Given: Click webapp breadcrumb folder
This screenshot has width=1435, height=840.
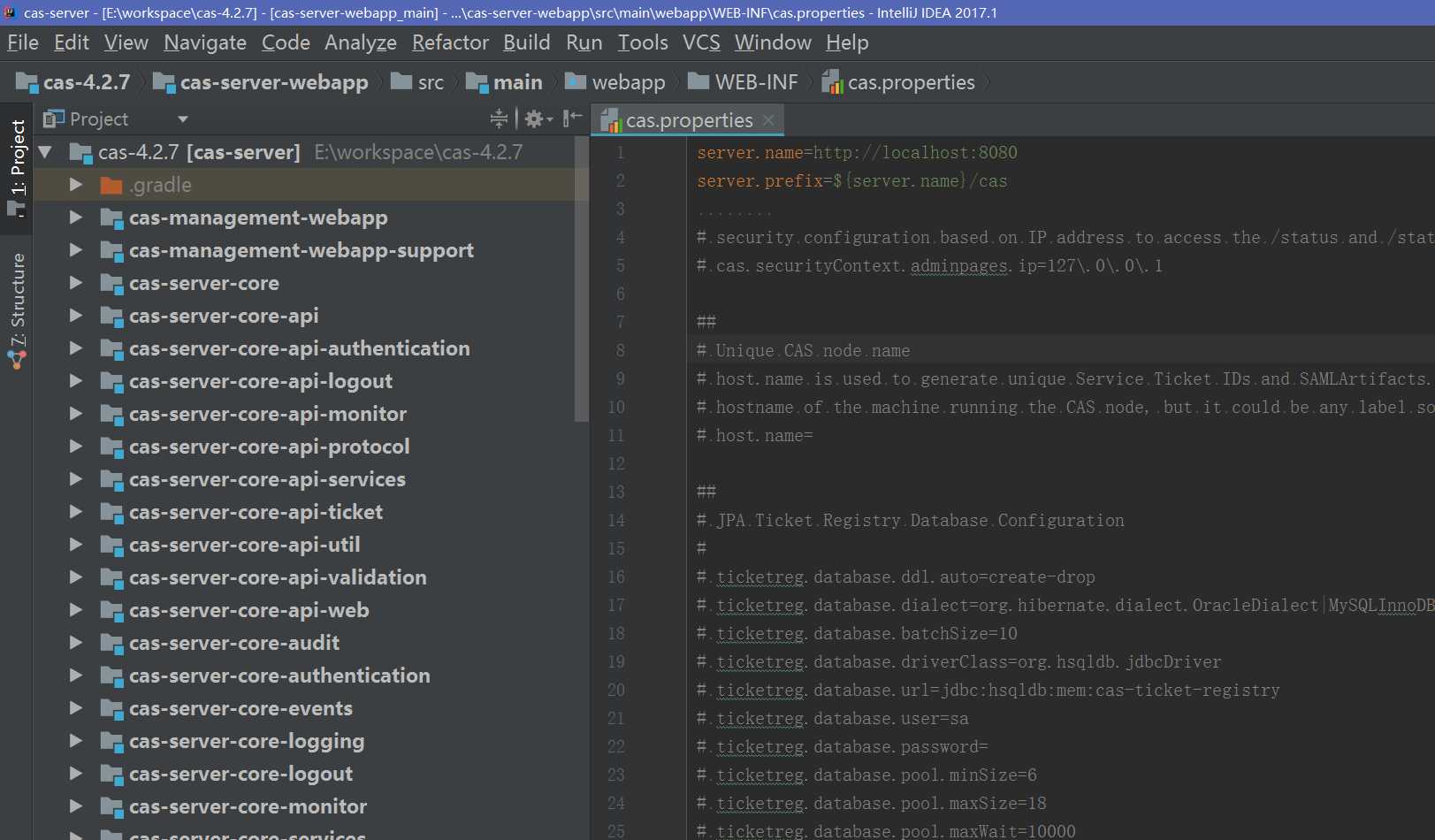Looking at the screenshot, I should pos(615,82).
